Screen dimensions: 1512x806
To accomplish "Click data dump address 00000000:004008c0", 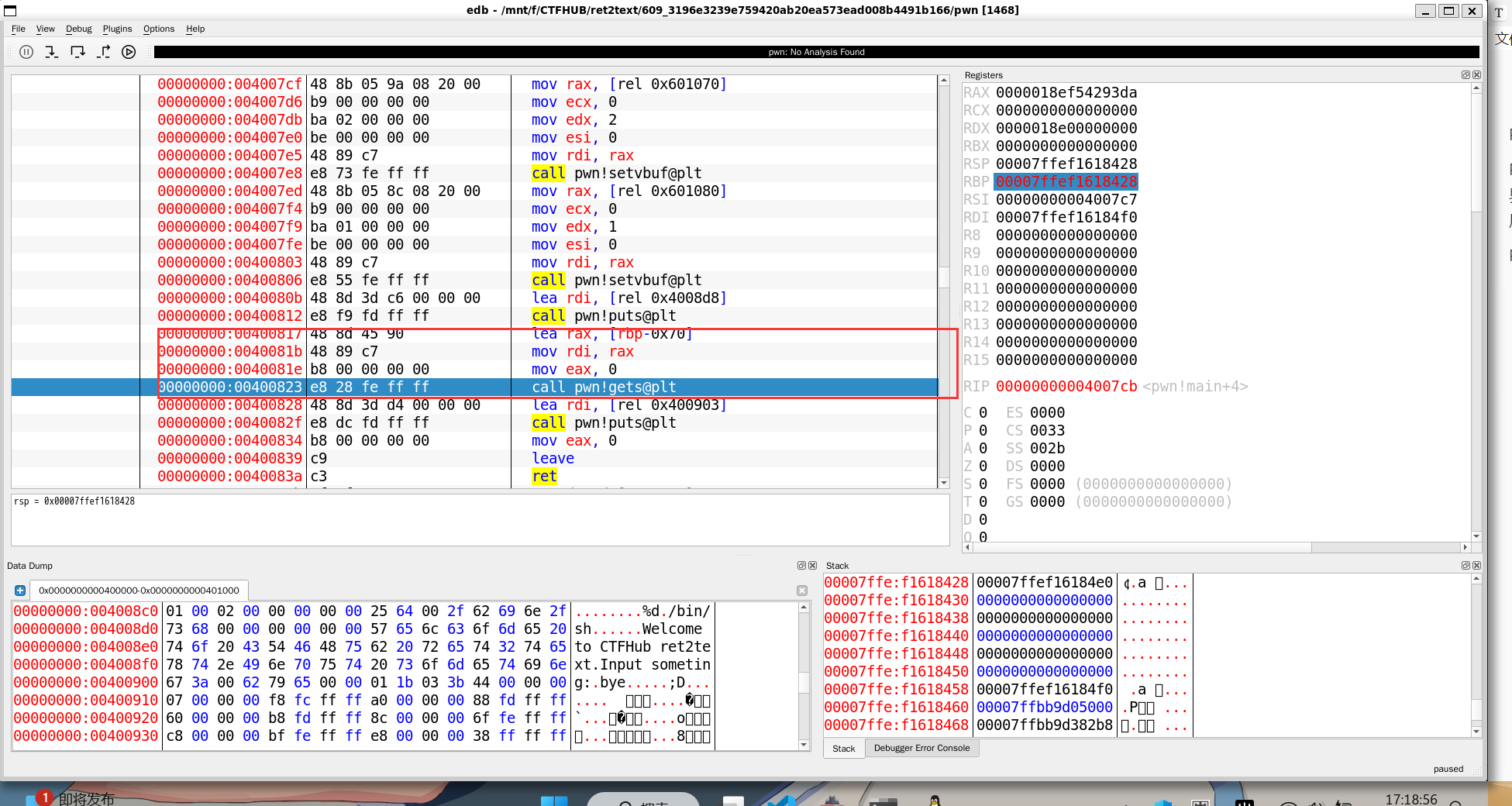I will point(86,611).
